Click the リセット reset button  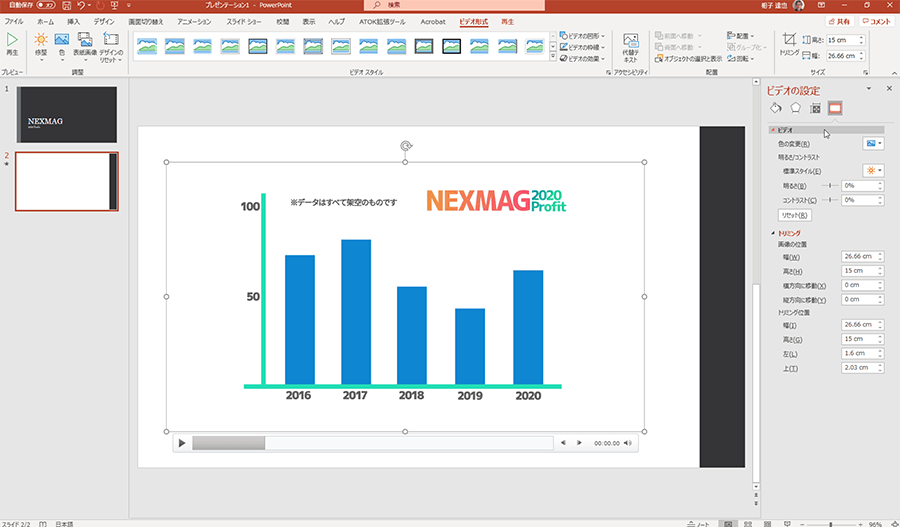[x=794, y=215]
